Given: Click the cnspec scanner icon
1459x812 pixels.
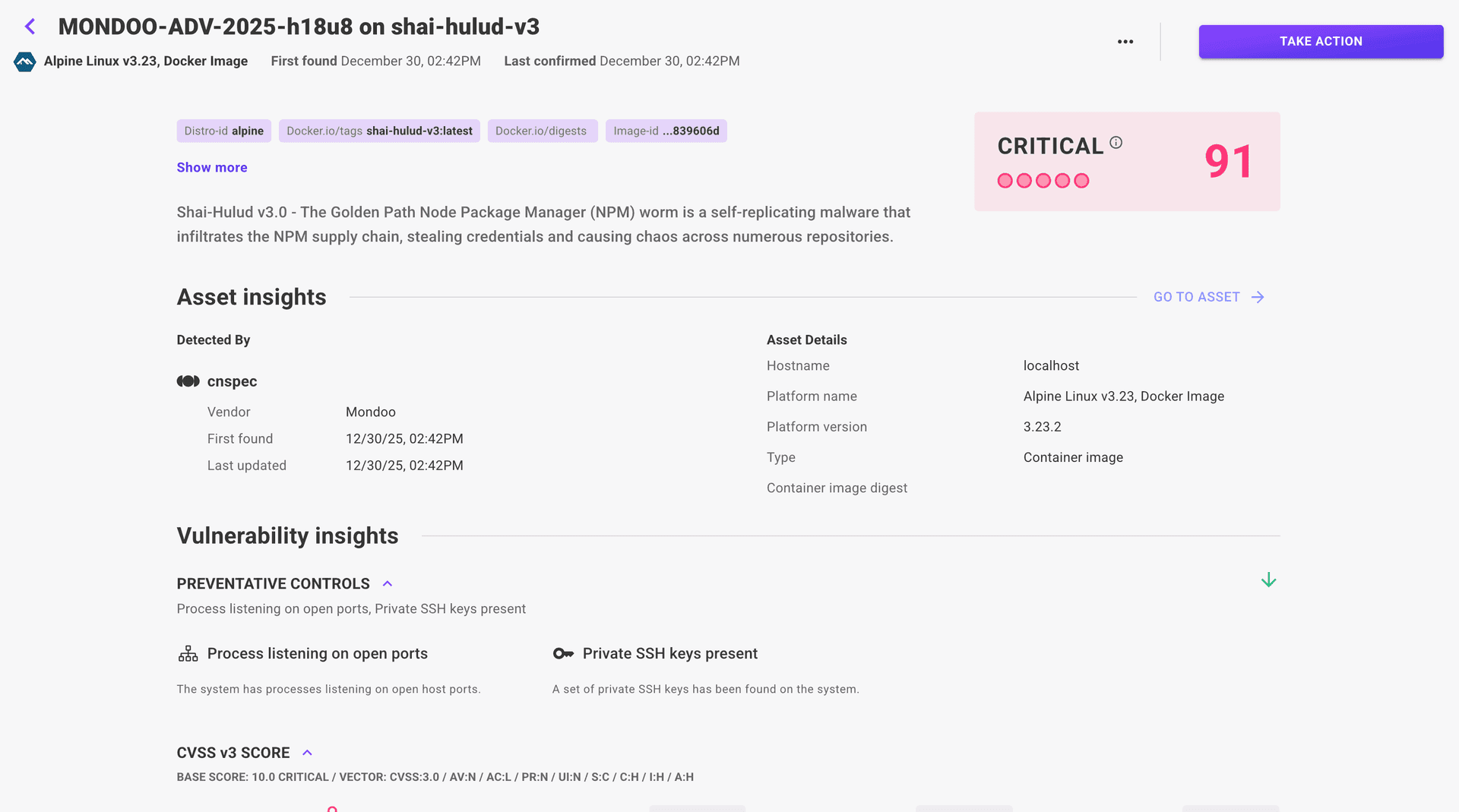Looking at the screenshot, I should tap(188, 381).
